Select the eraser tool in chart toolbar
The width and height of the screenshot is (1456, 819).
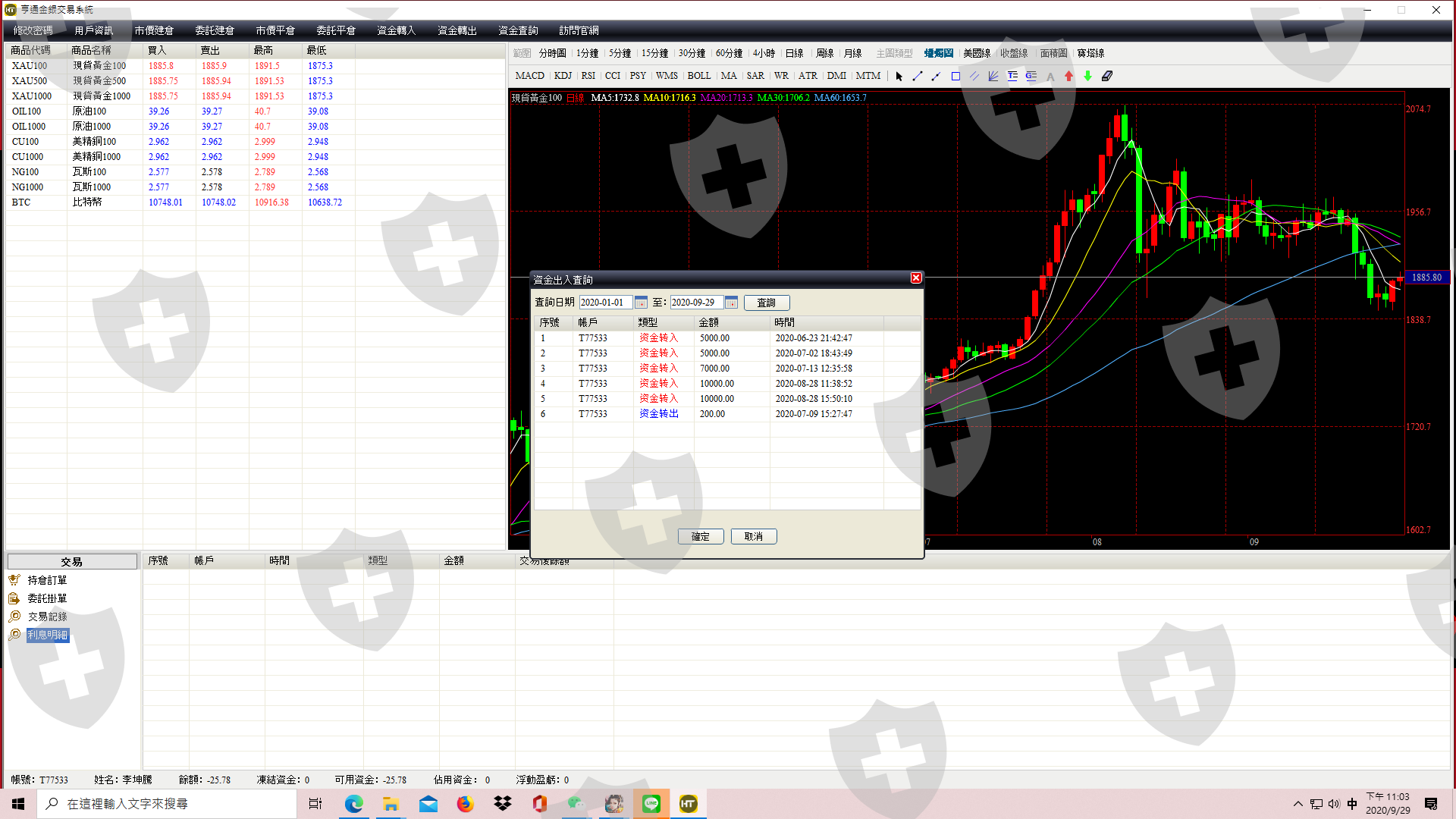click(1107, 76)
